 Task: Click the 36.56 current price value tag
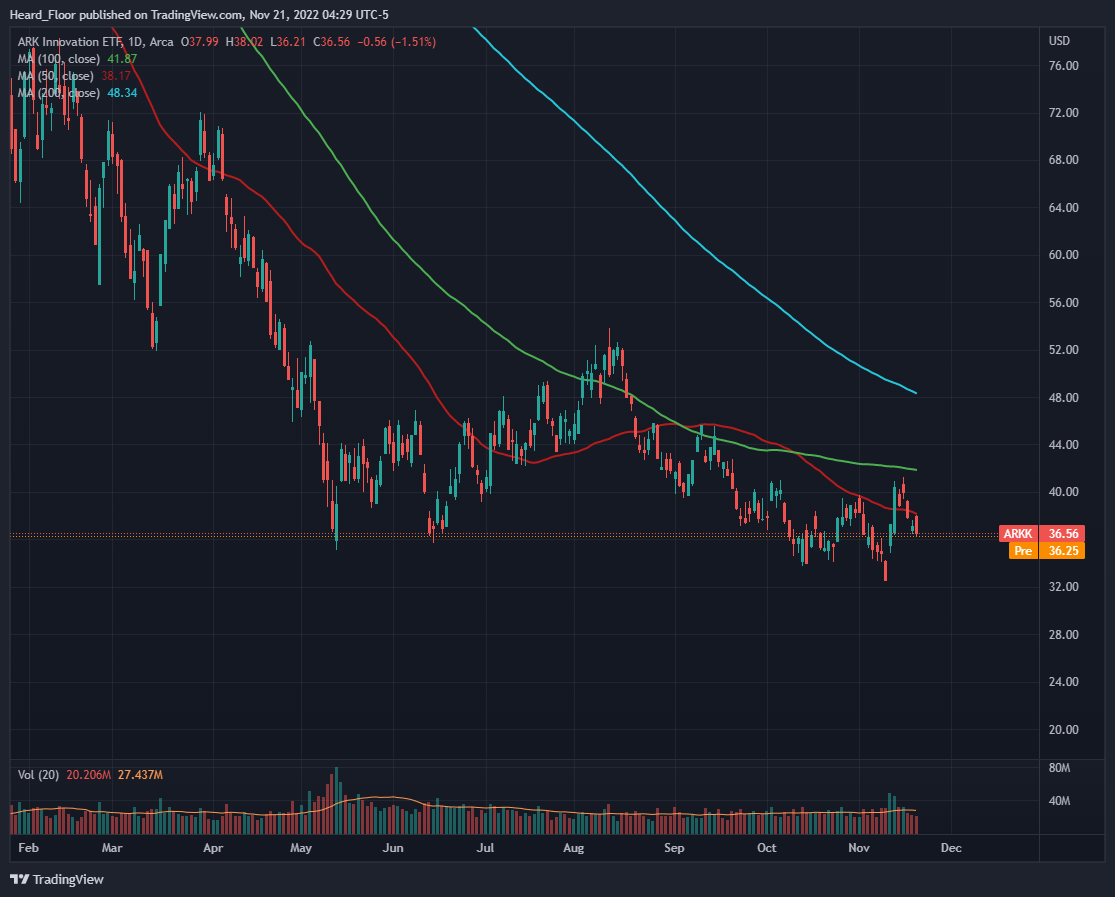coord(1063,534)
